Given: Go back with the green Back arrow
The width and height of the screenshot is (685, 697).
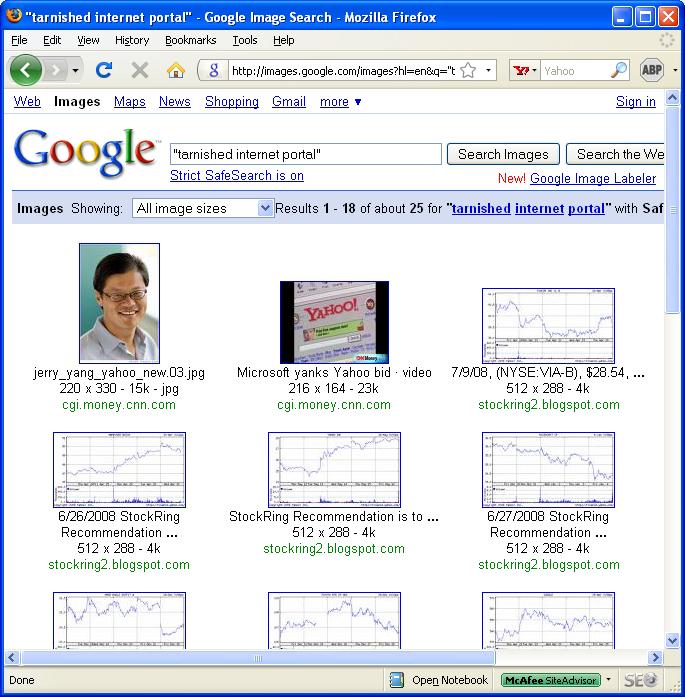Looking at the screenshot, I should (25, 70).
